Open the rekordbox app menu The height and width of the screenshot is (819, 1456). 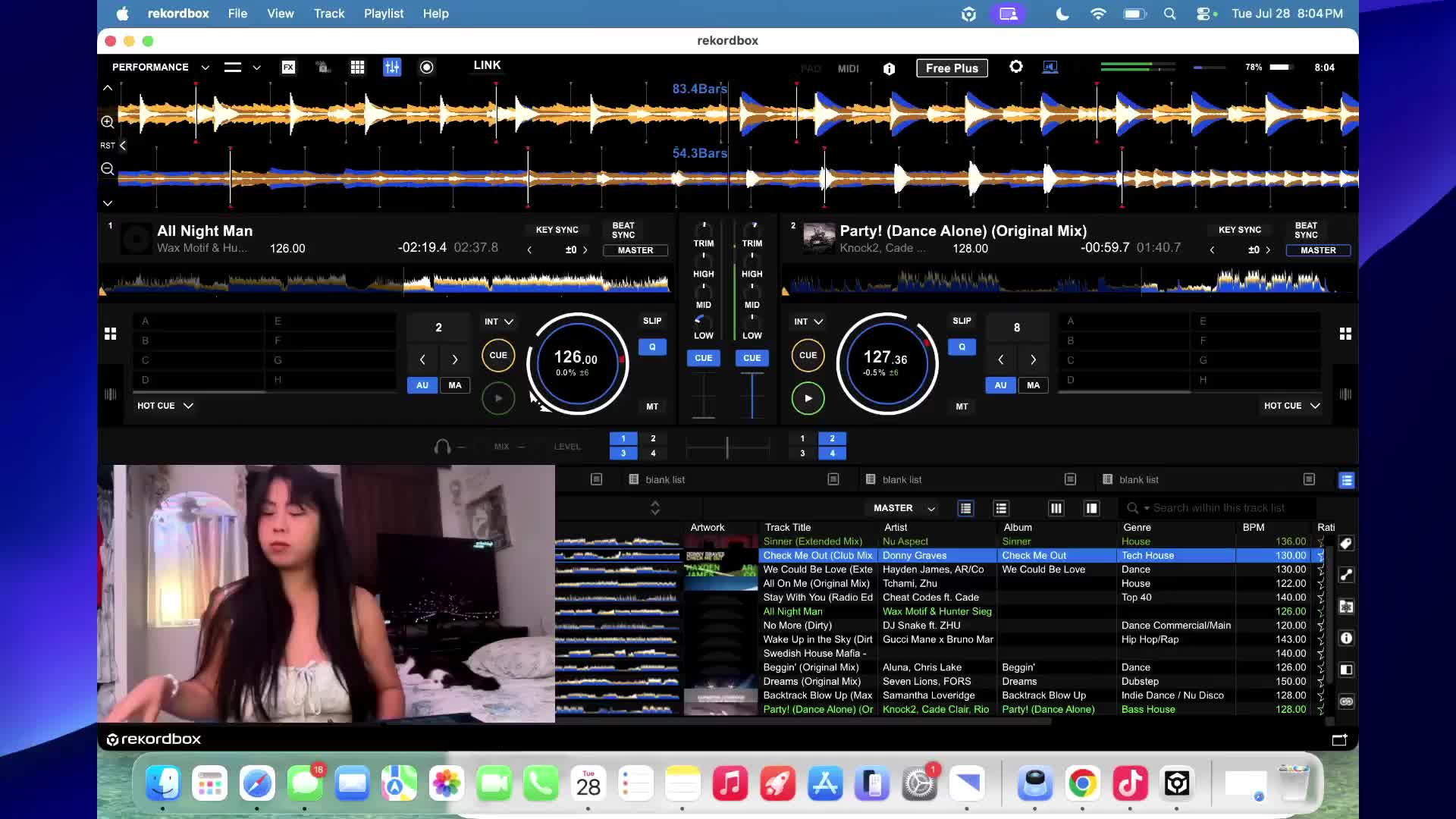pos(178,14)
